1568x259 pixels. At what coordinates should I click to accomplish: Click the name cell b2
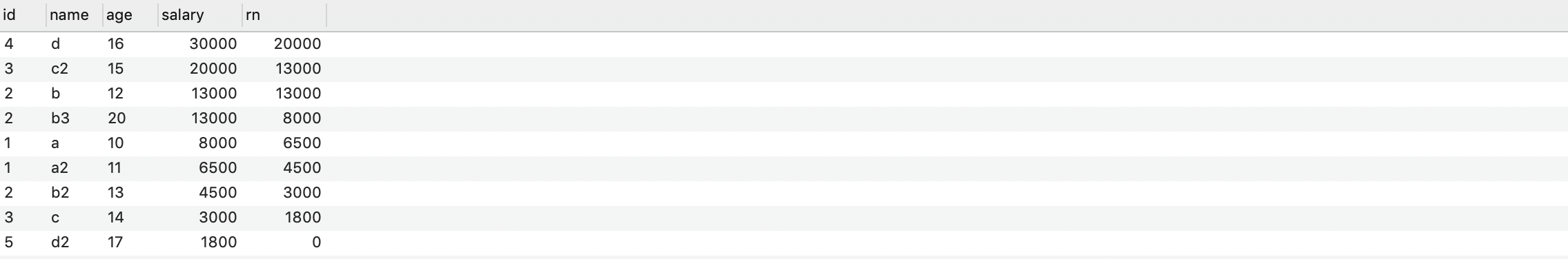coord(75,193)
